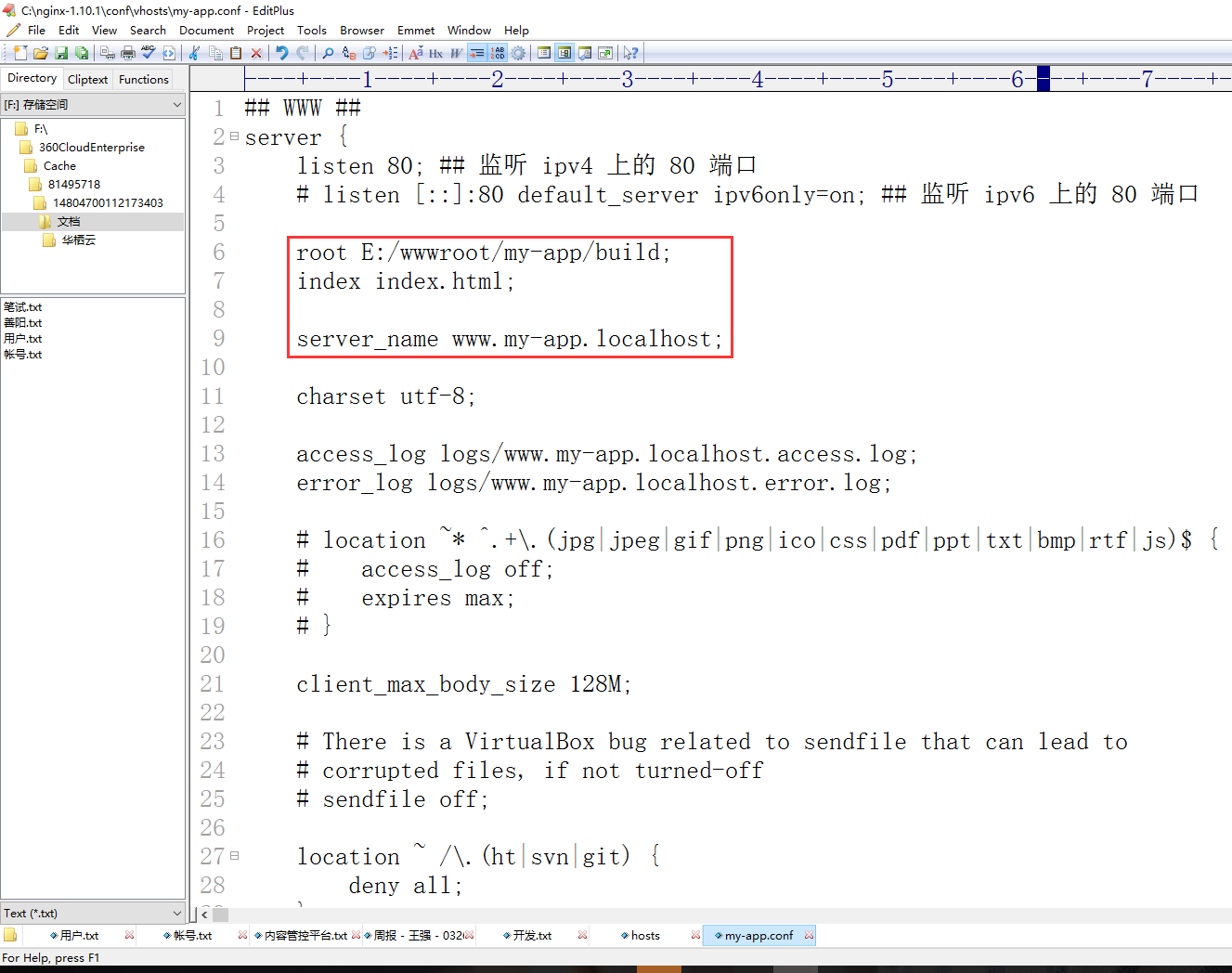Select 善阳.txt in the file list
1232x973 pixels.
(x=23, y=323)
